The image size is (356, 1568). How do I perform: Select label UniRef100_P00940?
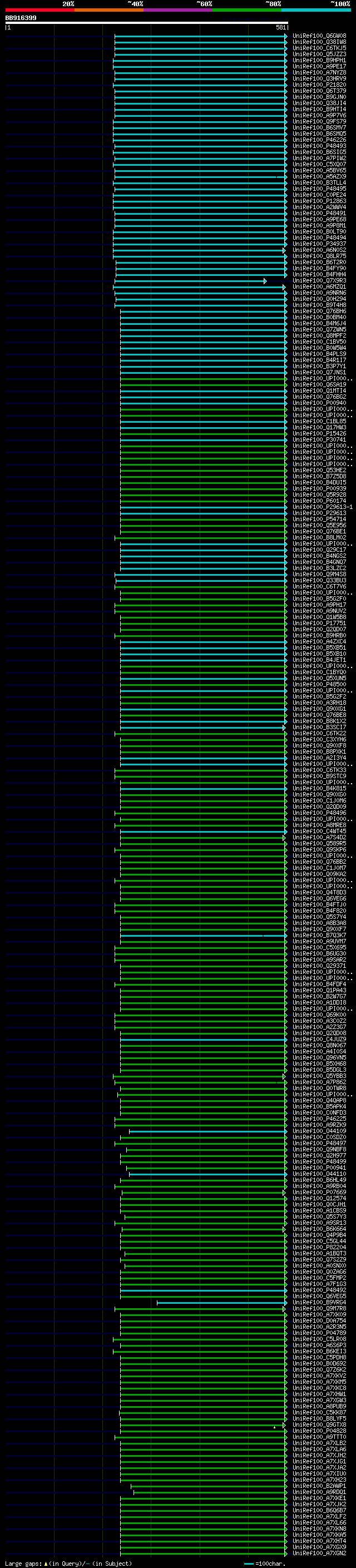tap(319, 403)
